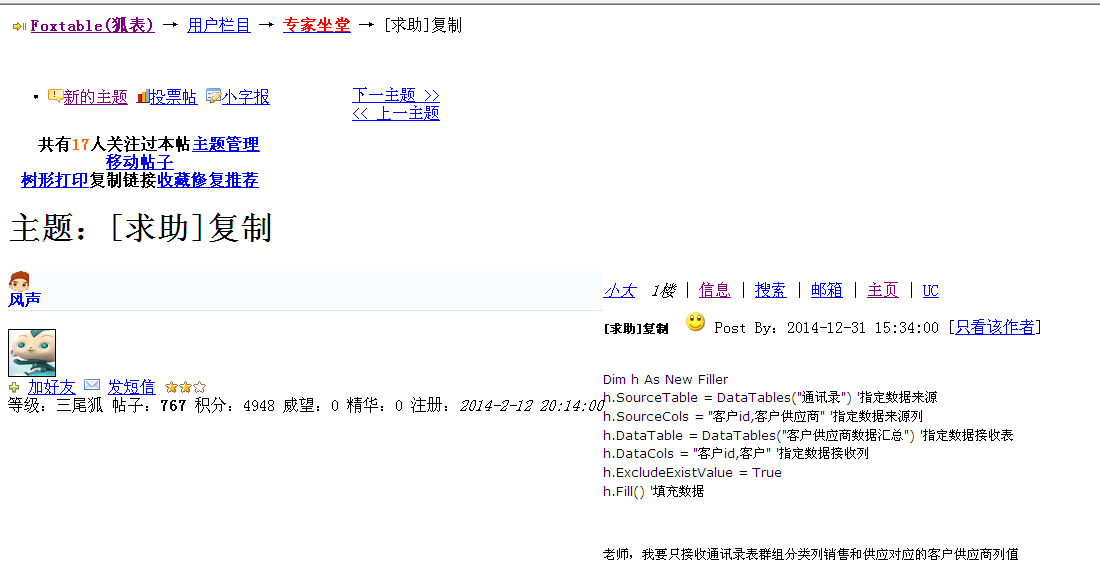
Task: Visit the poster's 主页 link
Action: pyautogui.click(x=883, y=290)
